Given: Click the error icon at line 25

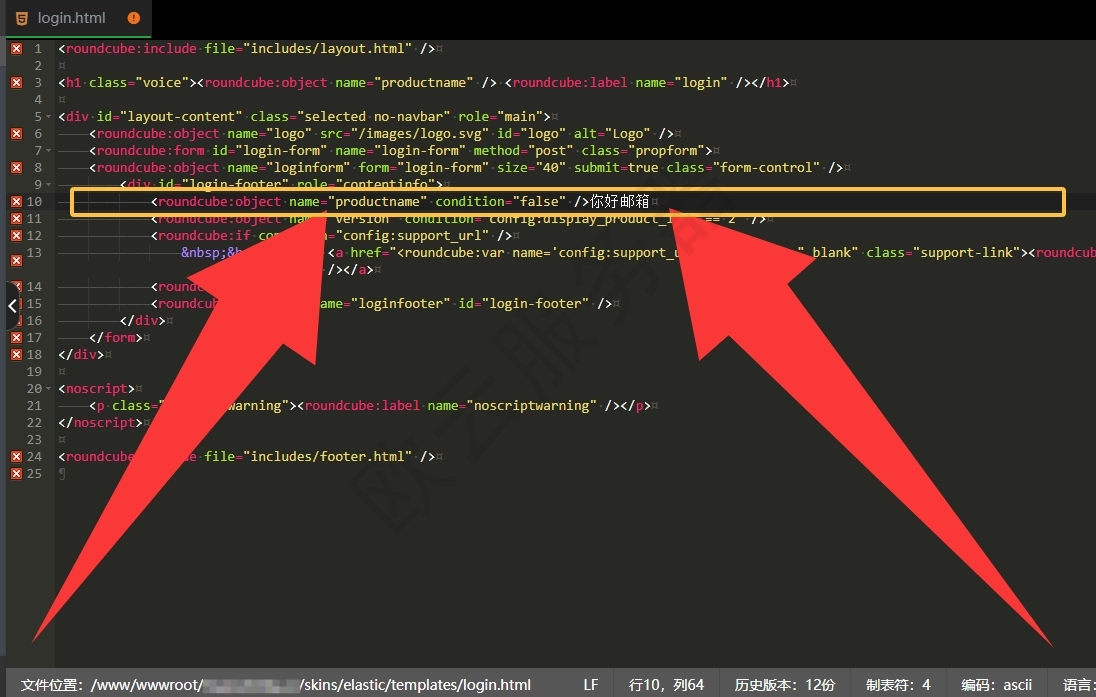Looking at the screenshot, I should pyautogui.click(x=15, y=473).
